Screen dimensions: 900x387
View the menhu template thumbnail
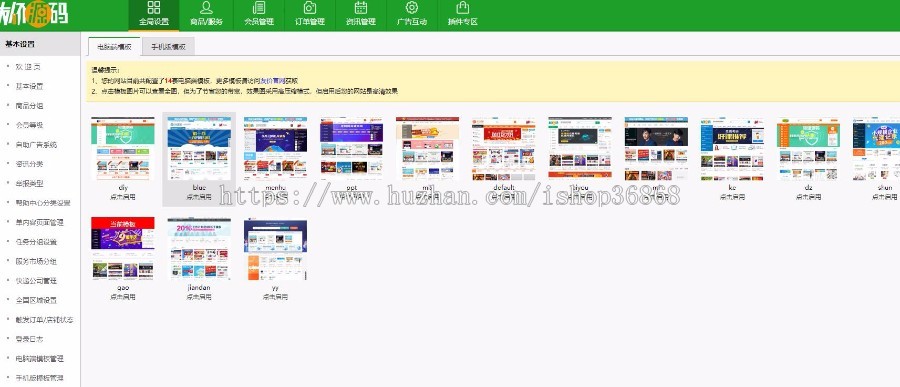click(275, 149)
